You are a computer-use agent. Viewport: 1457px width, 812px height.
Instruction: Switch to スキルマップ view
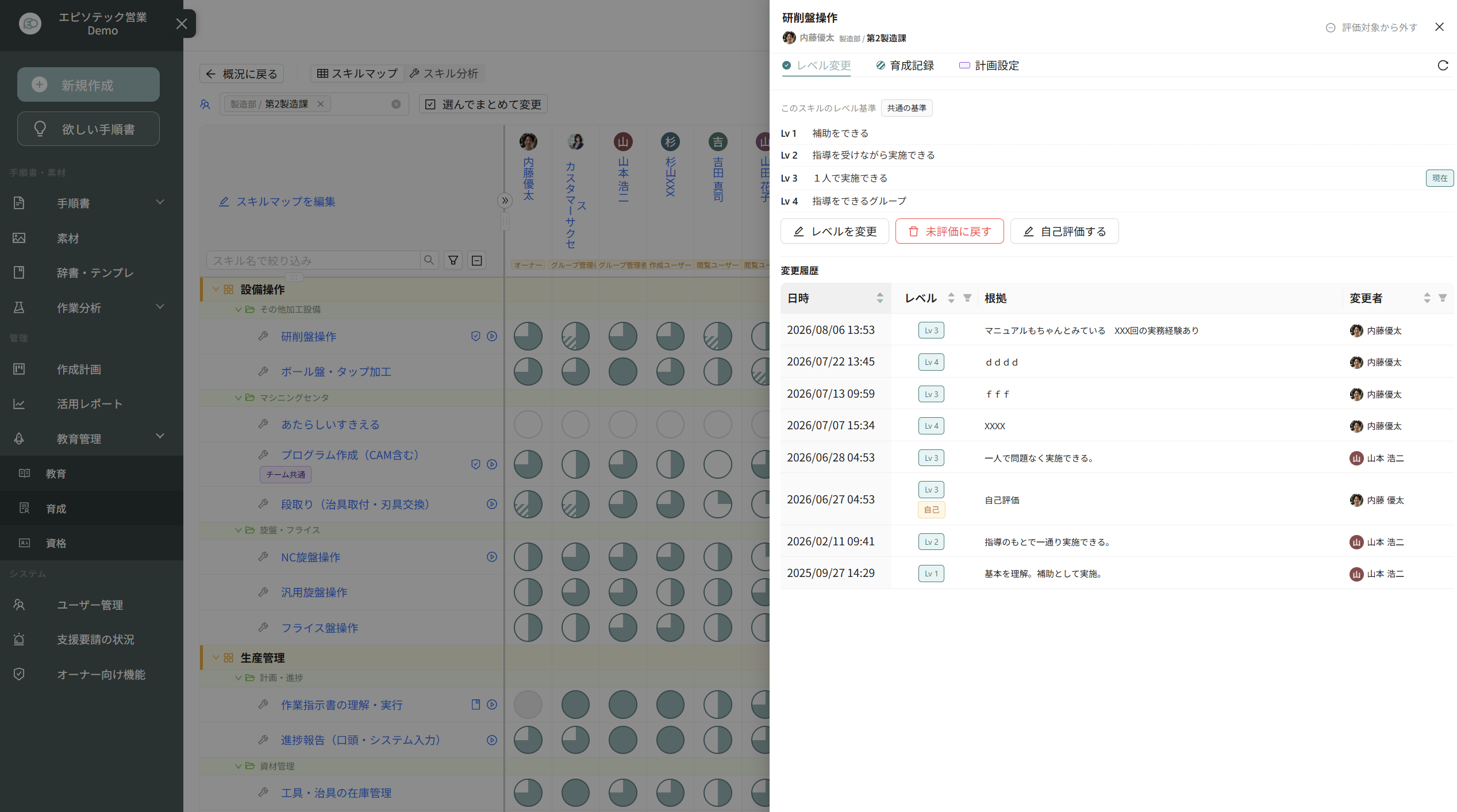click(x=357, y=73)
